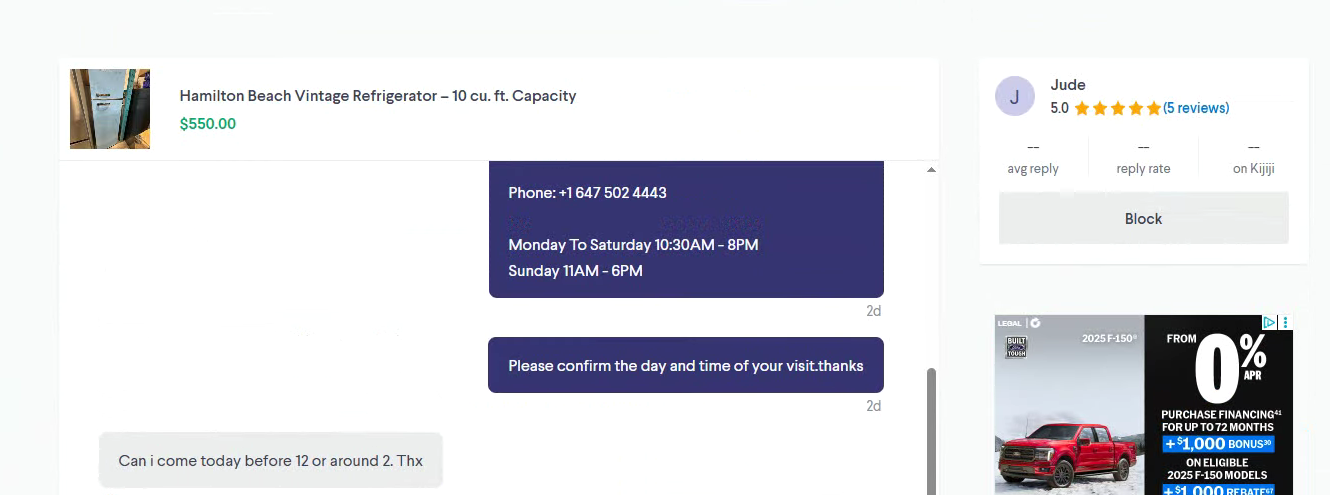Click the Legal label on the Ford ad

point(1009,323)
